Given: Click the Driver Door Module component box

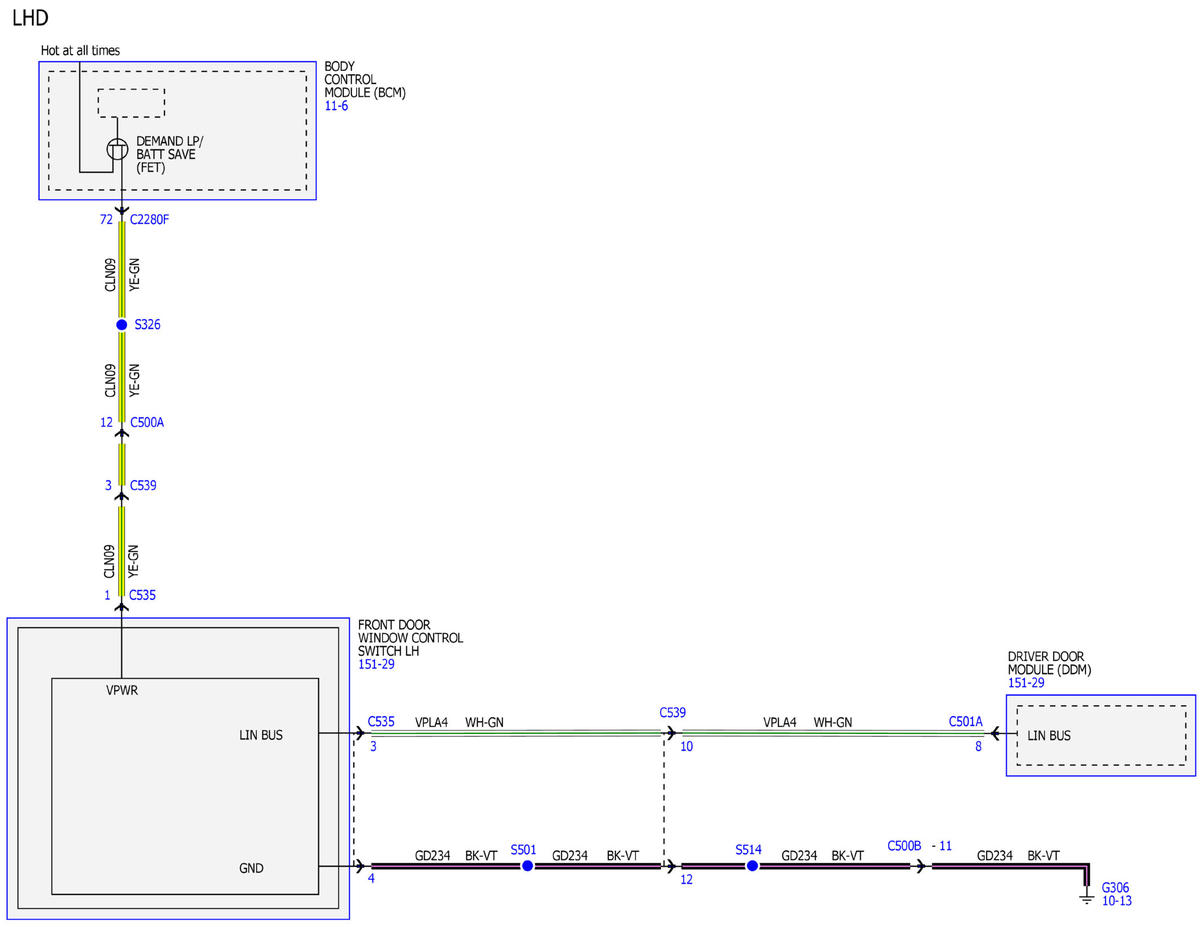Looking at the screenshot, I should pos(1100,735).
